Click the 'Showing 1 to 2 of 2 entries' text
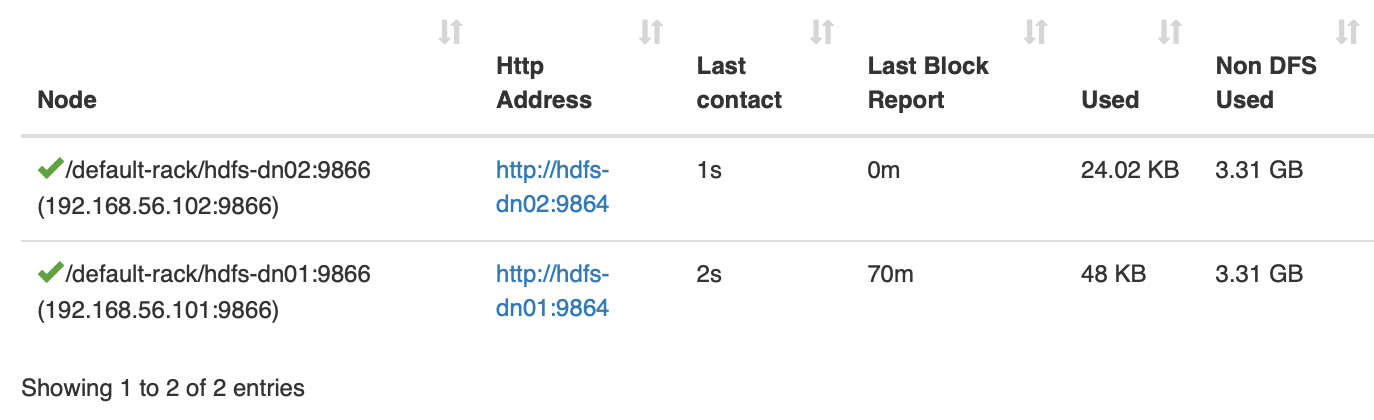Screen dimensions: 1374x420 163,387
